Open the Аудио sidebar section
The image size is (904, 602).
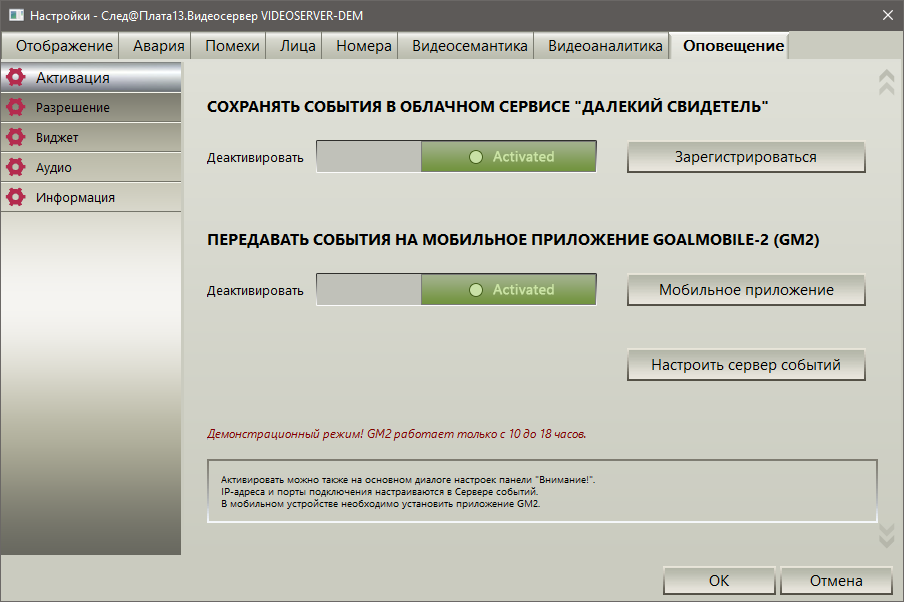pyautogui.click(x=91, y=167)
